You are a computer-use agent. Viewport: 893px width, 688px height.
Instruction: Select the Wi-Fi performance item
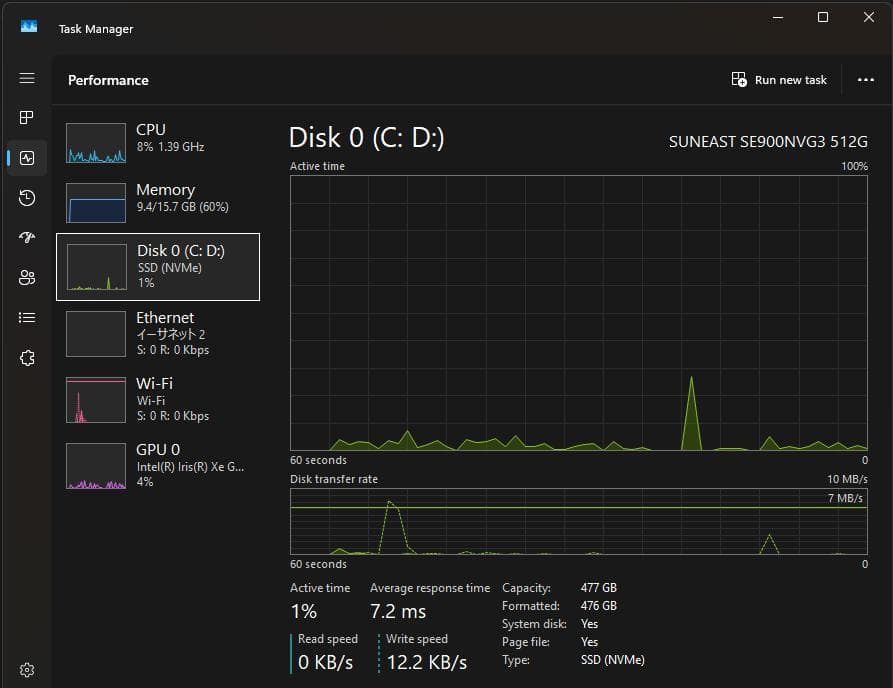coord(158,399)
